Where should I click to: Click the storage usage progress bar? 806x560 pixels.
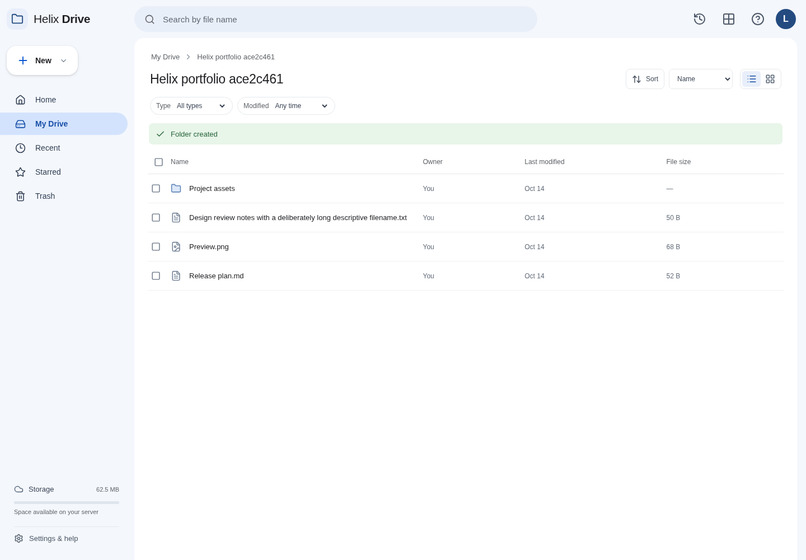coord(66,502)
